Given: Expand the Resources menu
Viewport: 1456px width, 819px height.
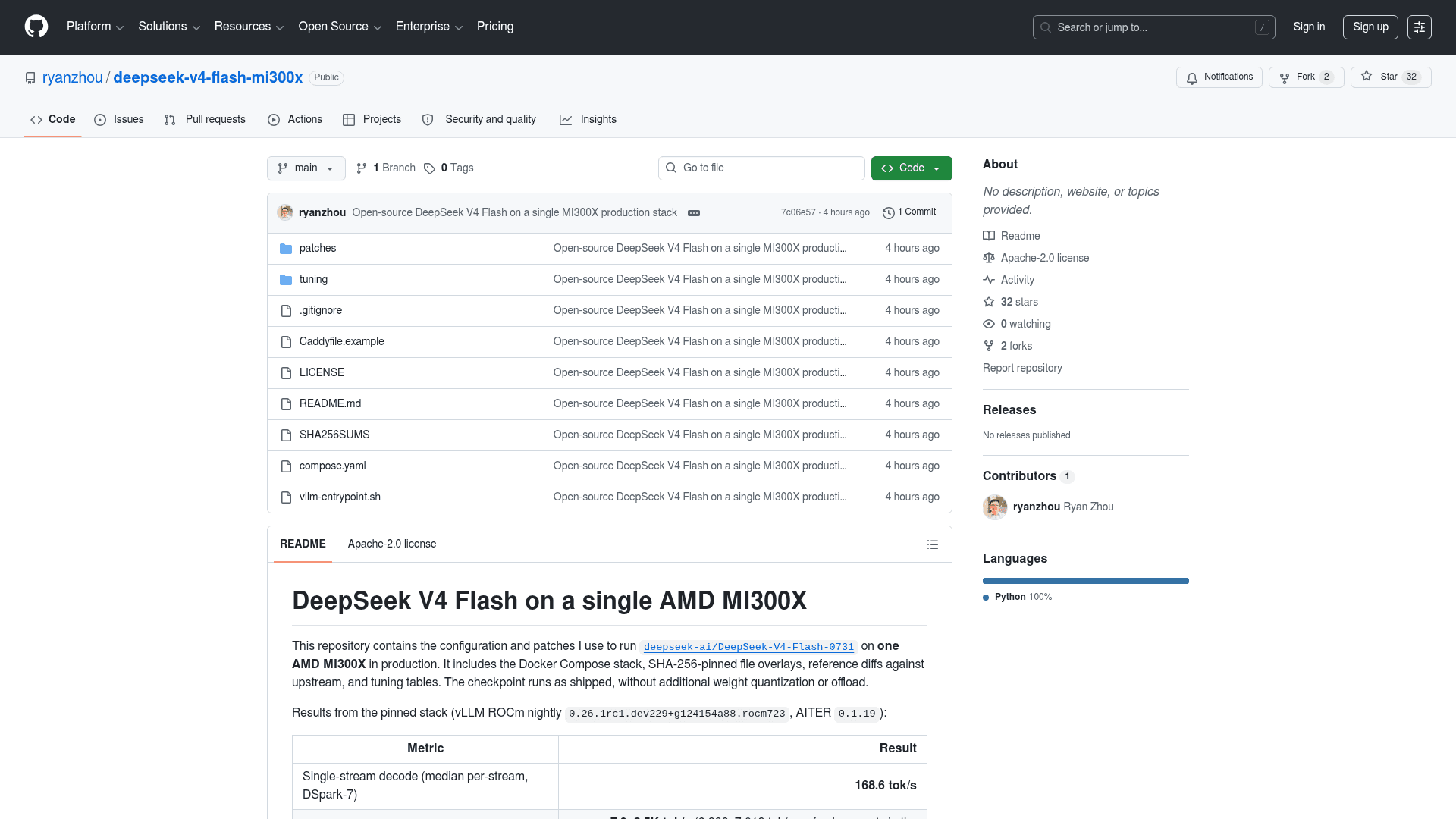Looking at the screenshot, I should [x=249, y=27].
